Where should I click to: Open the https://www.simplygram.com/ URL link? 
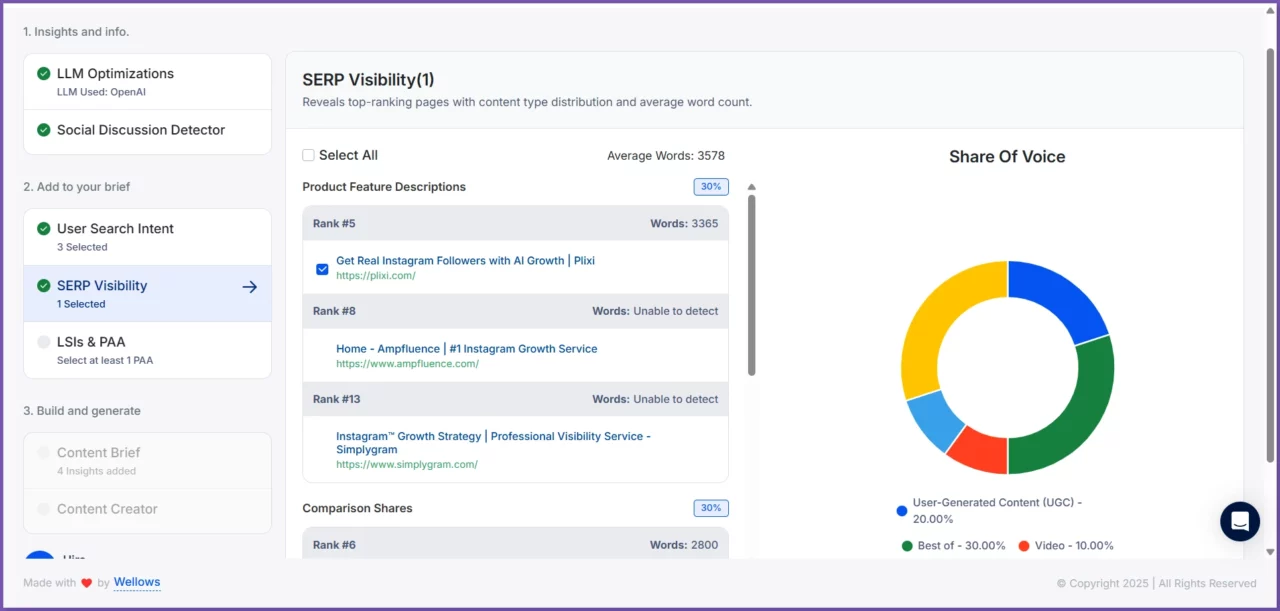tap(406, 464)
